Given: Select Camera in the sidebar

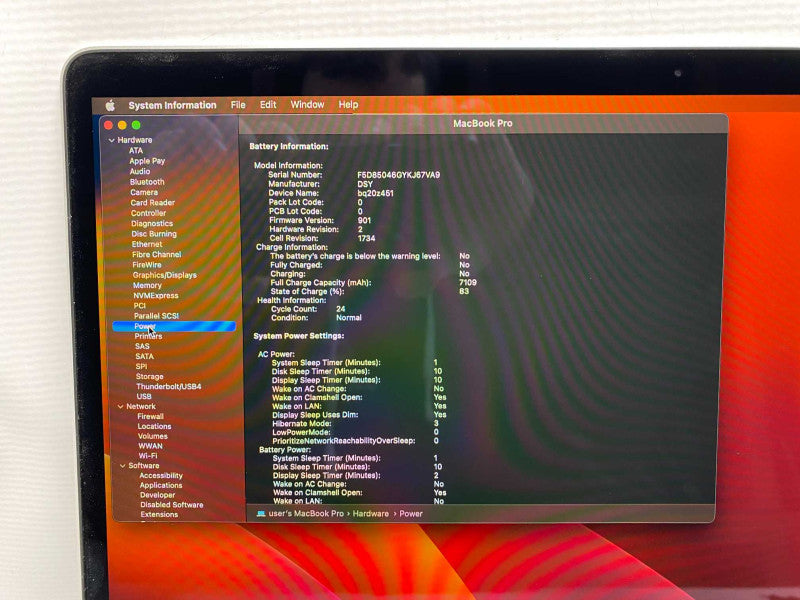Looking at the screenshot, I should pos(144,192).
